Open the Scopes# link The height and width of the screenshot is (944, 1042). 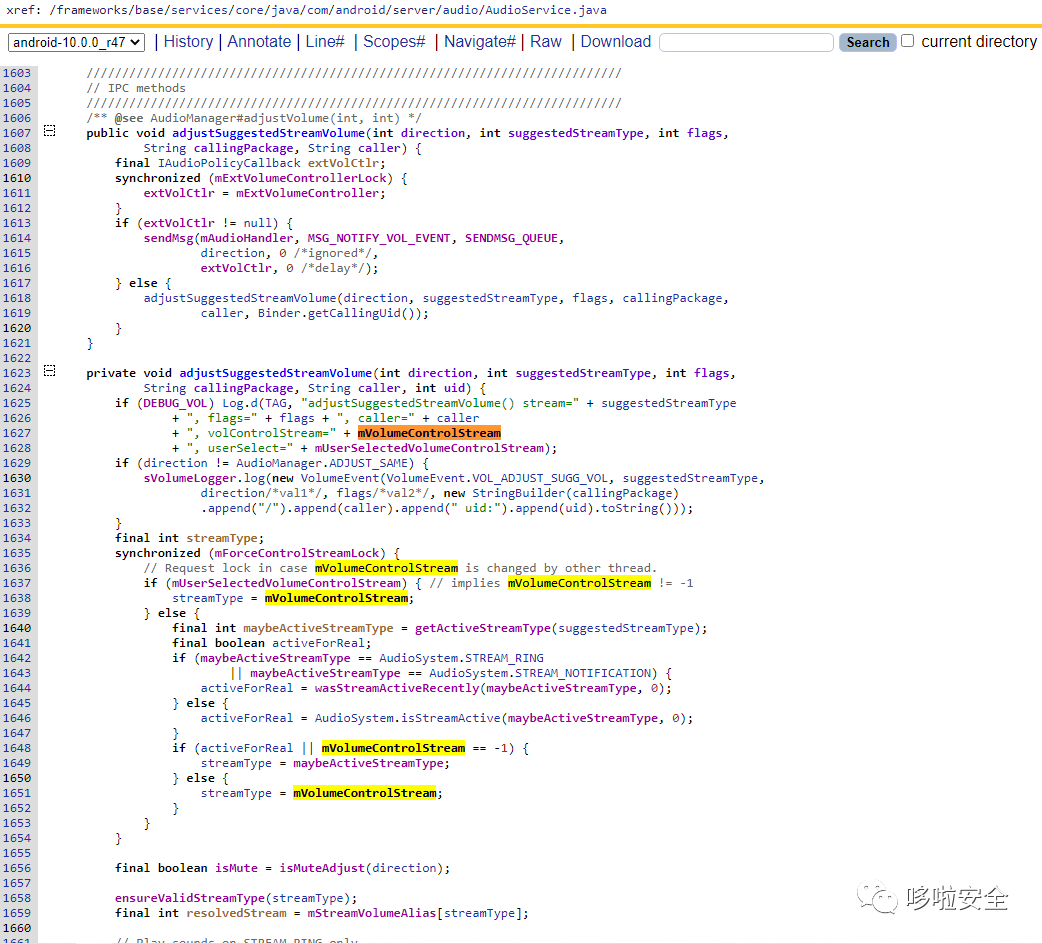tap(394, 42)
